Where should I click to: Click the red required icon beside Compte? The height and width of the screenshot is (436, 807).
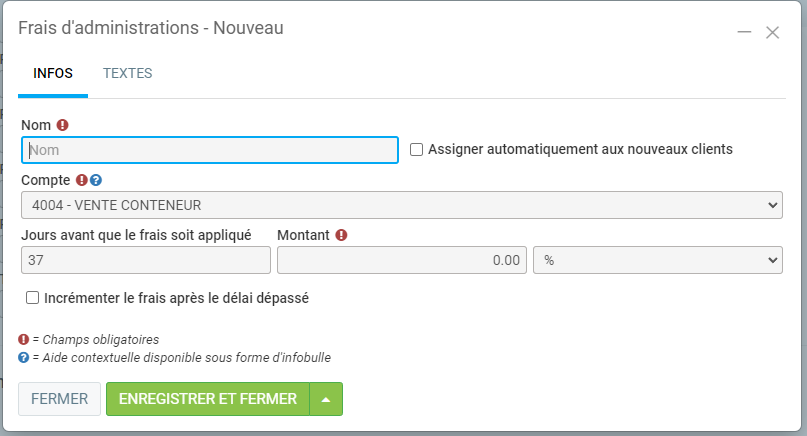coord(82,181)
